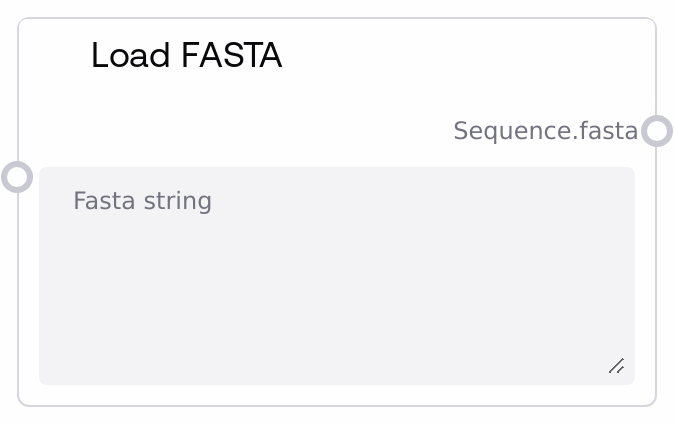The width and height of the screenshot is (674, 424).
Task: Click the "Fasta string" placeholder text
Action: click(x=142, y=201)
